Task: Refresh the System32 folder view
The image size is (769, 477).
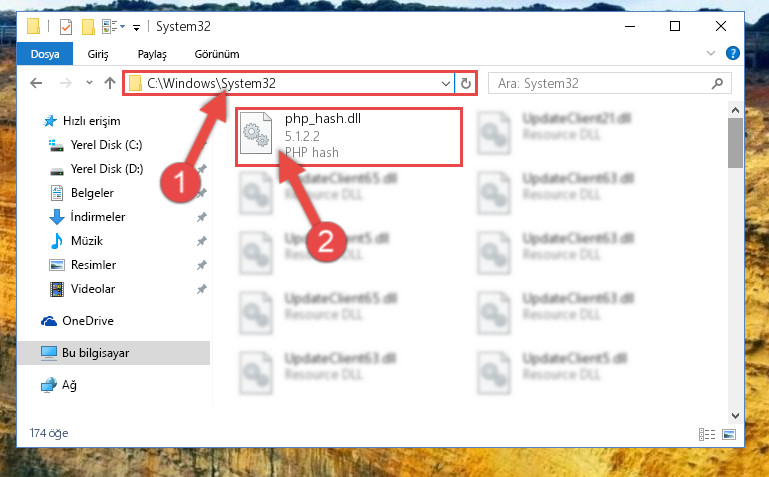Action: click(466, 84)
